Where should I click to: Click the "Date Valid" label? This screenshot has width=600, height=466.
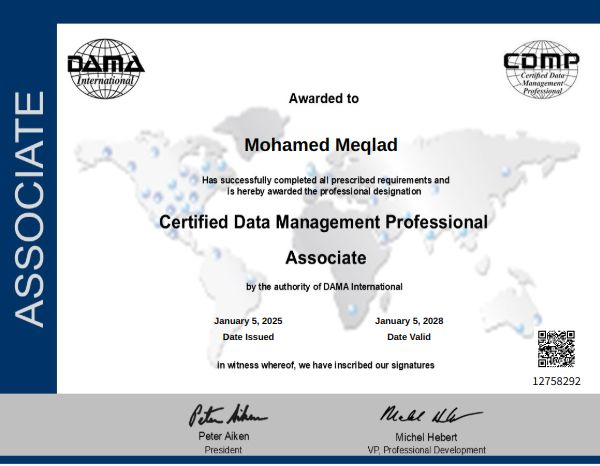[x=409, y=337]
